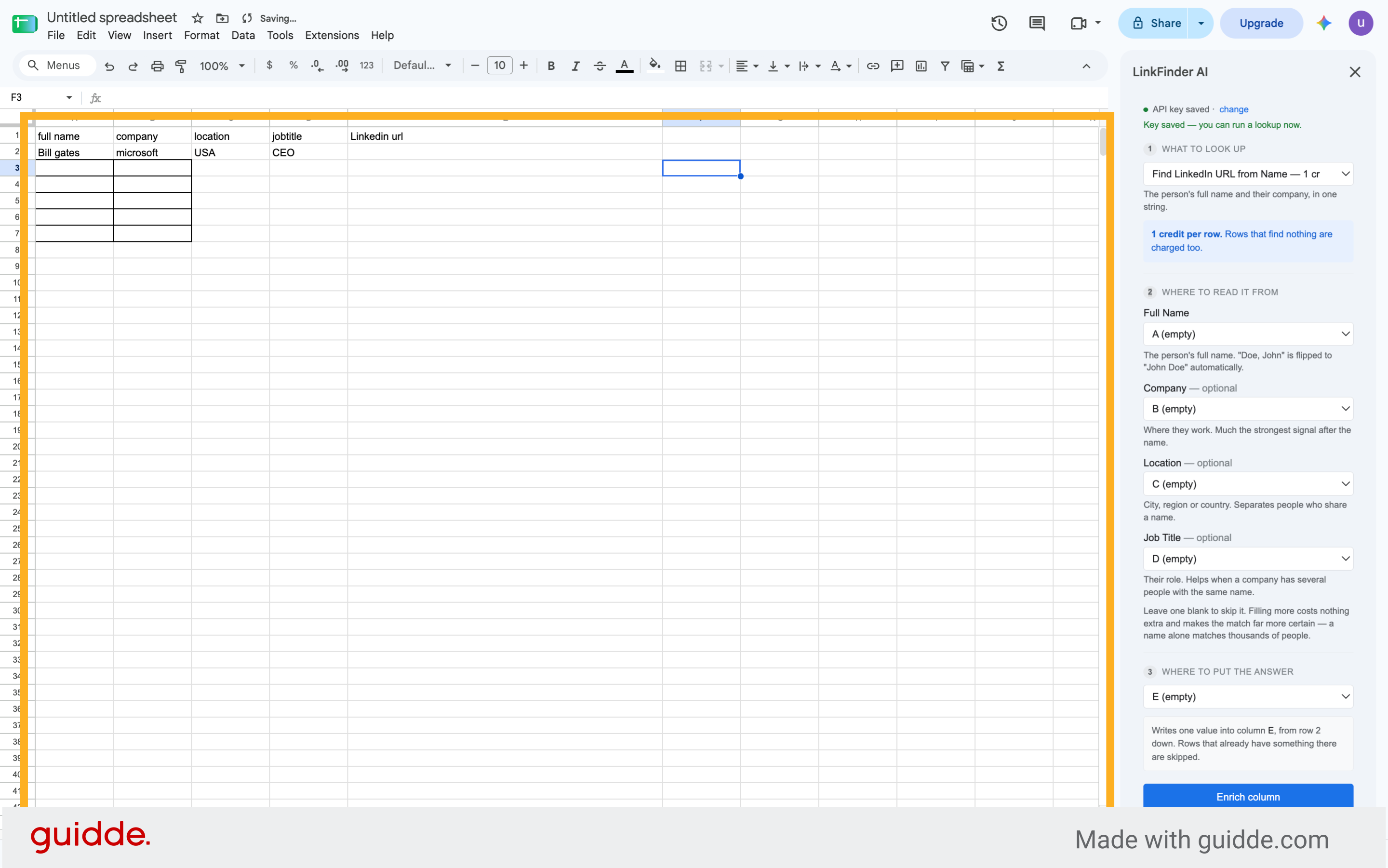Click the Share button
The height and width of the screenshot is (868, 1388).
click(1154, 23)
